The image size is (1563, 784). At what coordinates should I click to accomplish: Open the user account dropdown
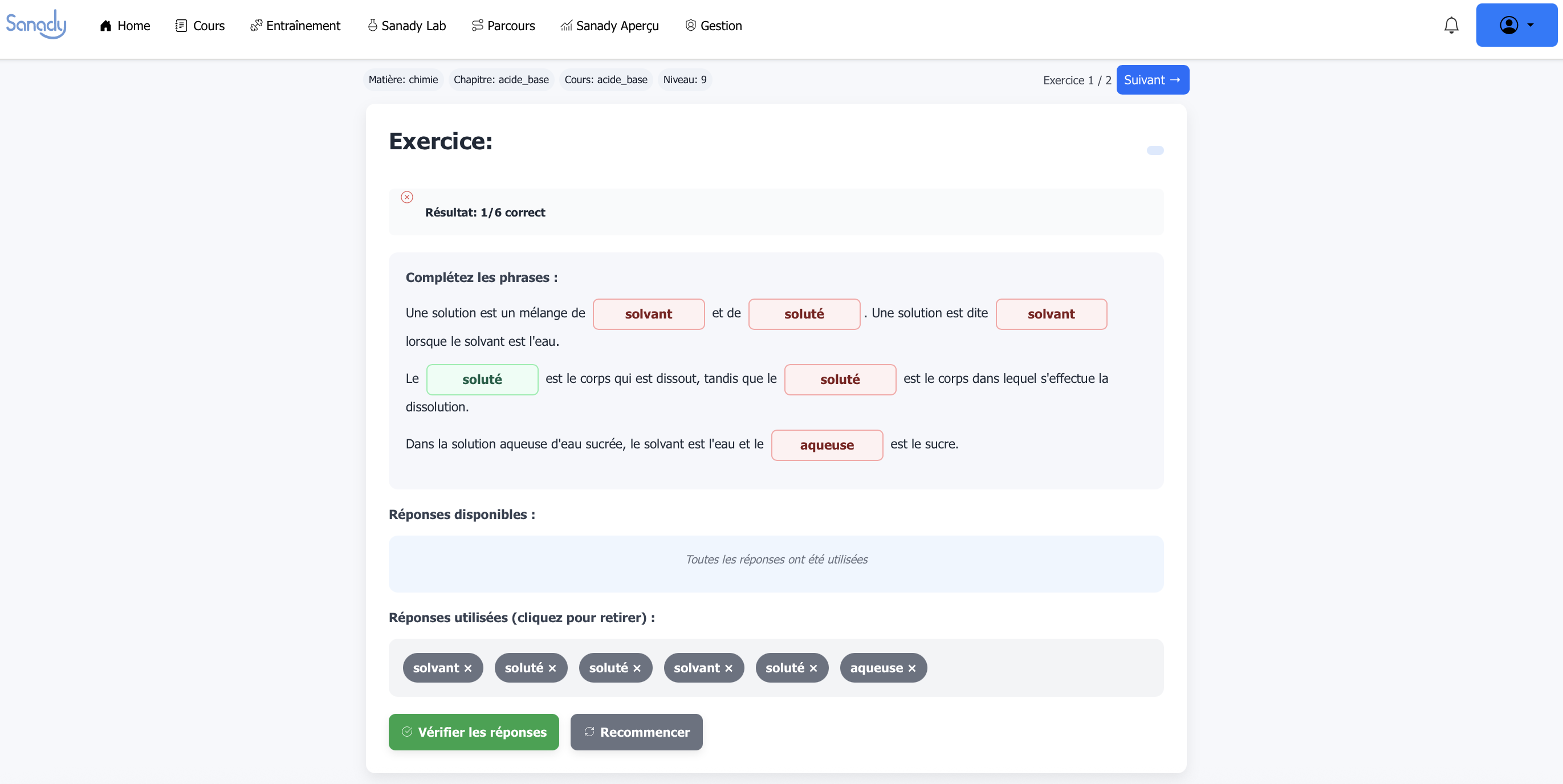pyautogui.click(x=1516, y=26)
